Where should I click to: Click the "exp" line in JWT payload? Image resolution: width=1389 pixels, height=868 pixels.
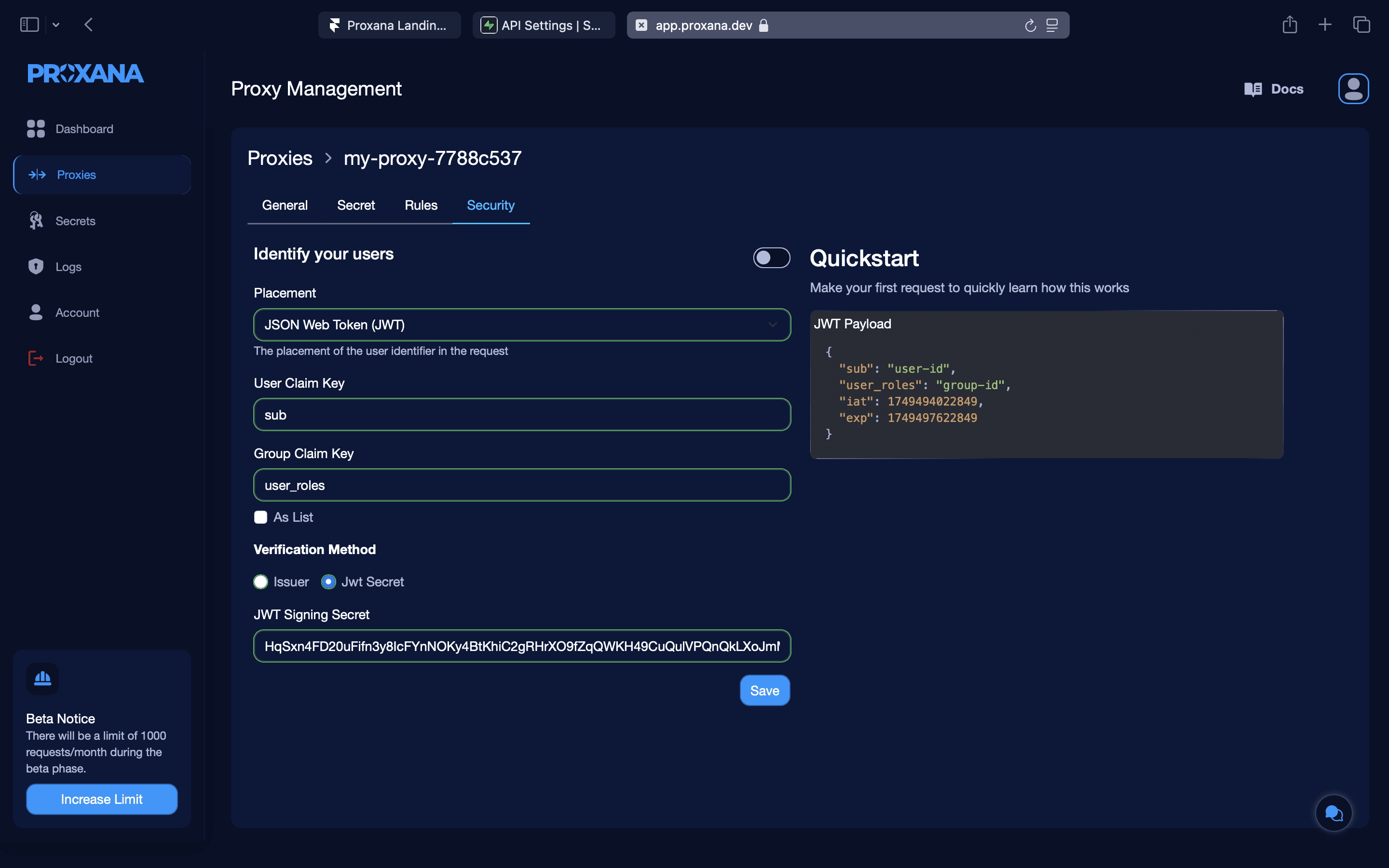click(x=908, y=418)
